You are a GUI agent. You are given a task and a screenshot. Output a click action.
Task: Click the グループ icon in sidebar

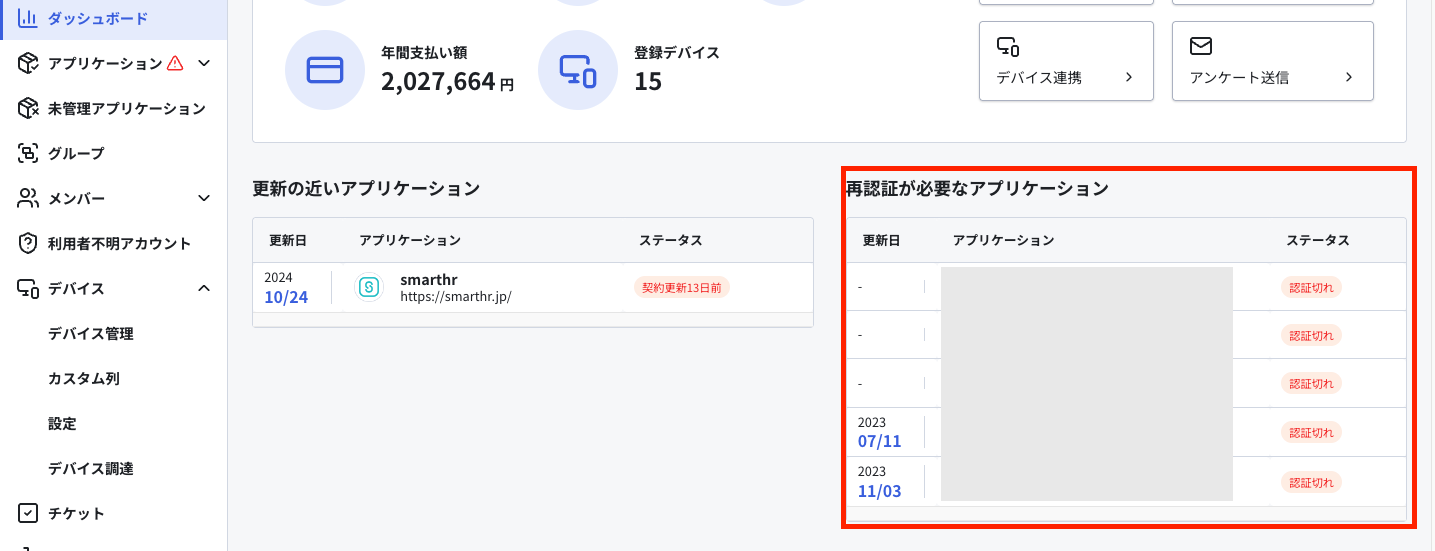pyautogui.click(x=28, y=153)
